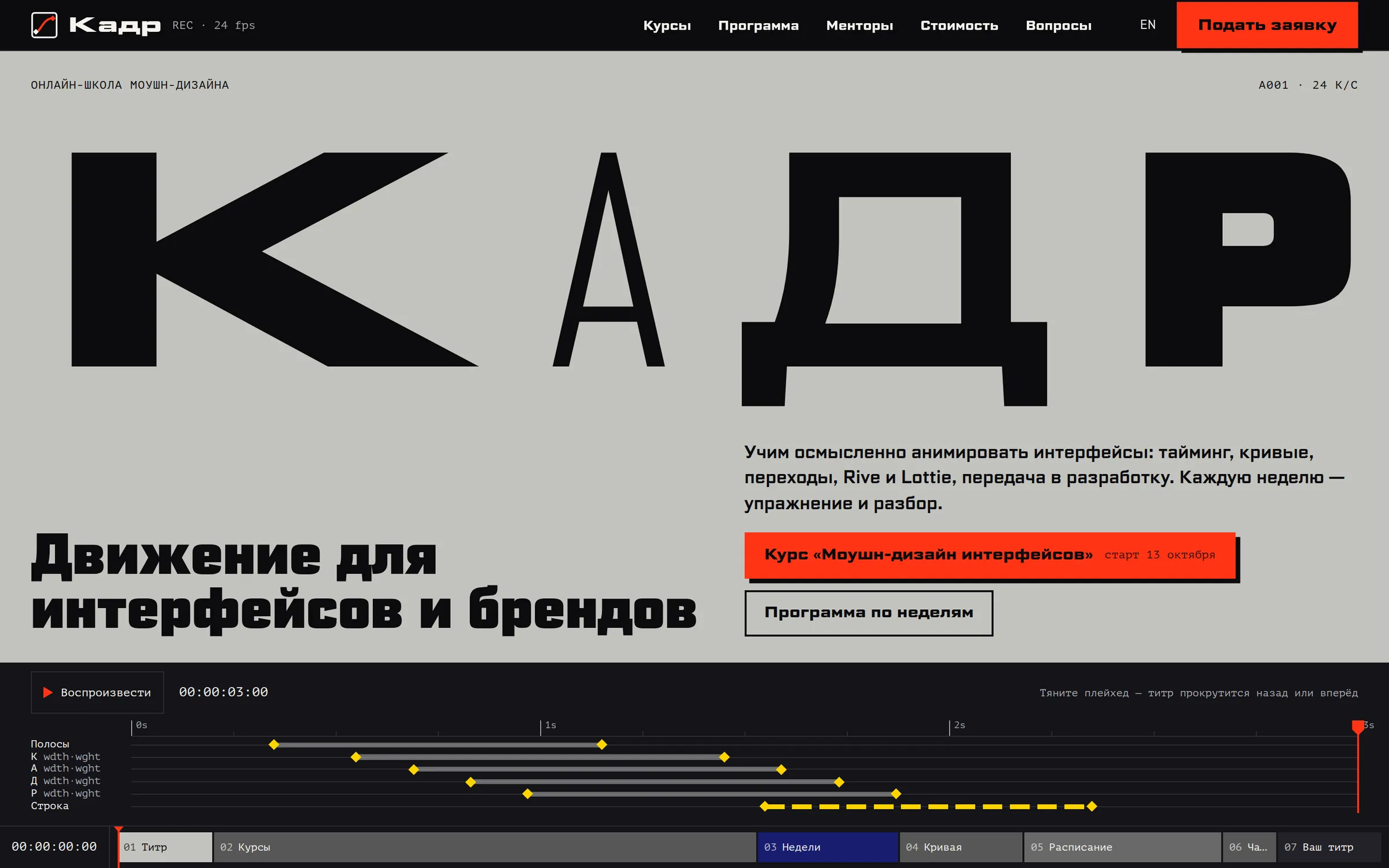Click start keyframe of А wdth·wght track
This screenshot has width=1389, height=868.
coord(413,770)
